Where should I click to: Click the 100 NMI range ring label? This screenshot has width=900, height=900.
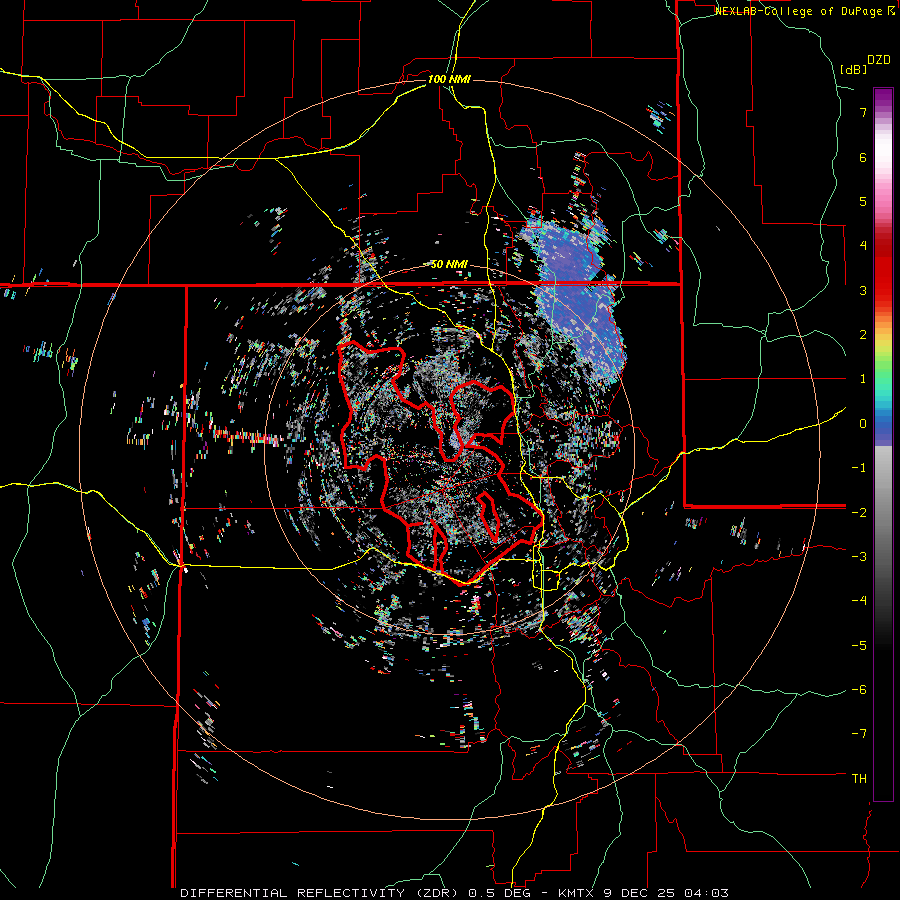[x=449, y=79]
